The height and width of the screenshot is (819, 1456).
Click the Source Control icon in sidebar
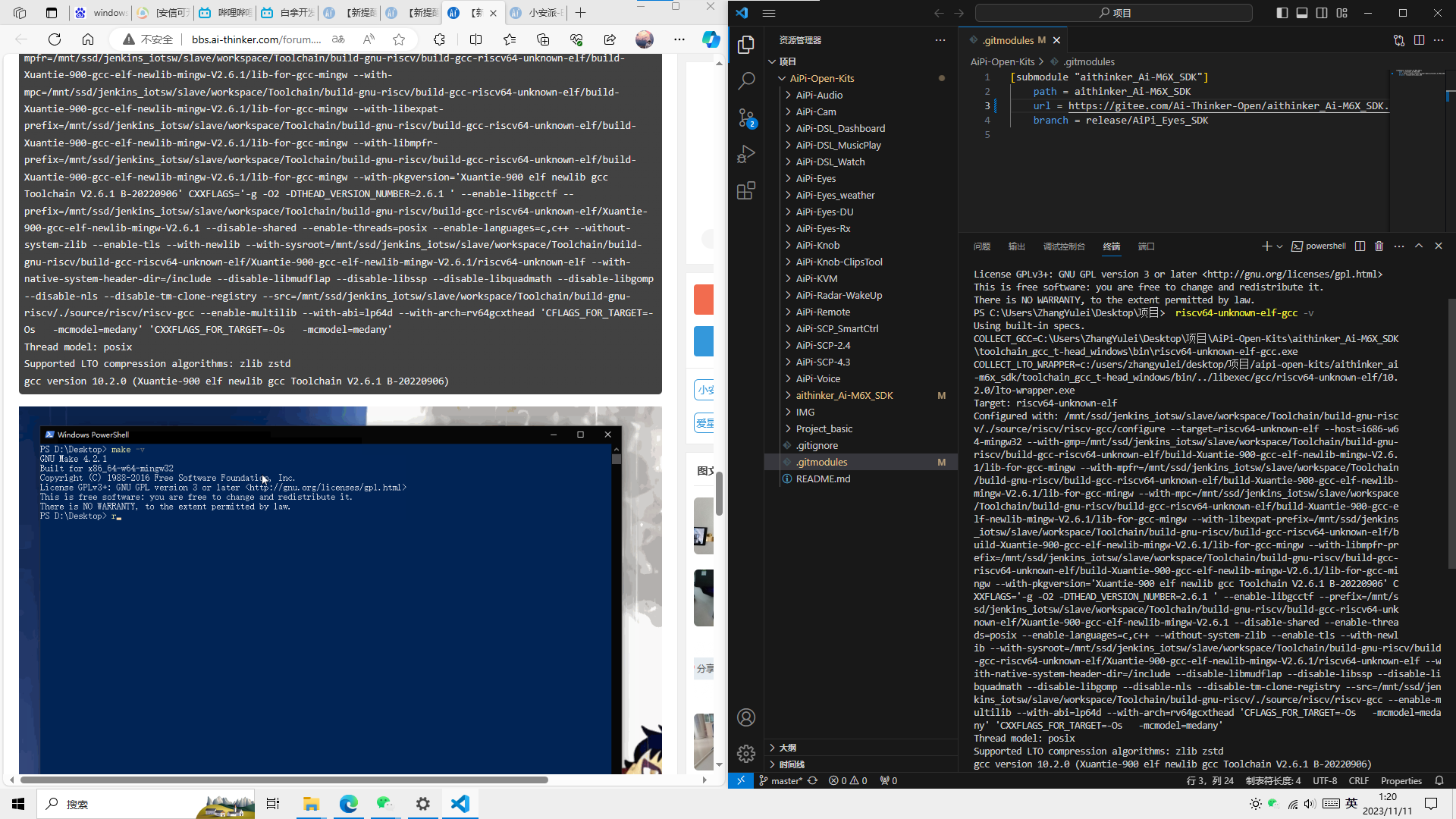click(x=746, y=120)
